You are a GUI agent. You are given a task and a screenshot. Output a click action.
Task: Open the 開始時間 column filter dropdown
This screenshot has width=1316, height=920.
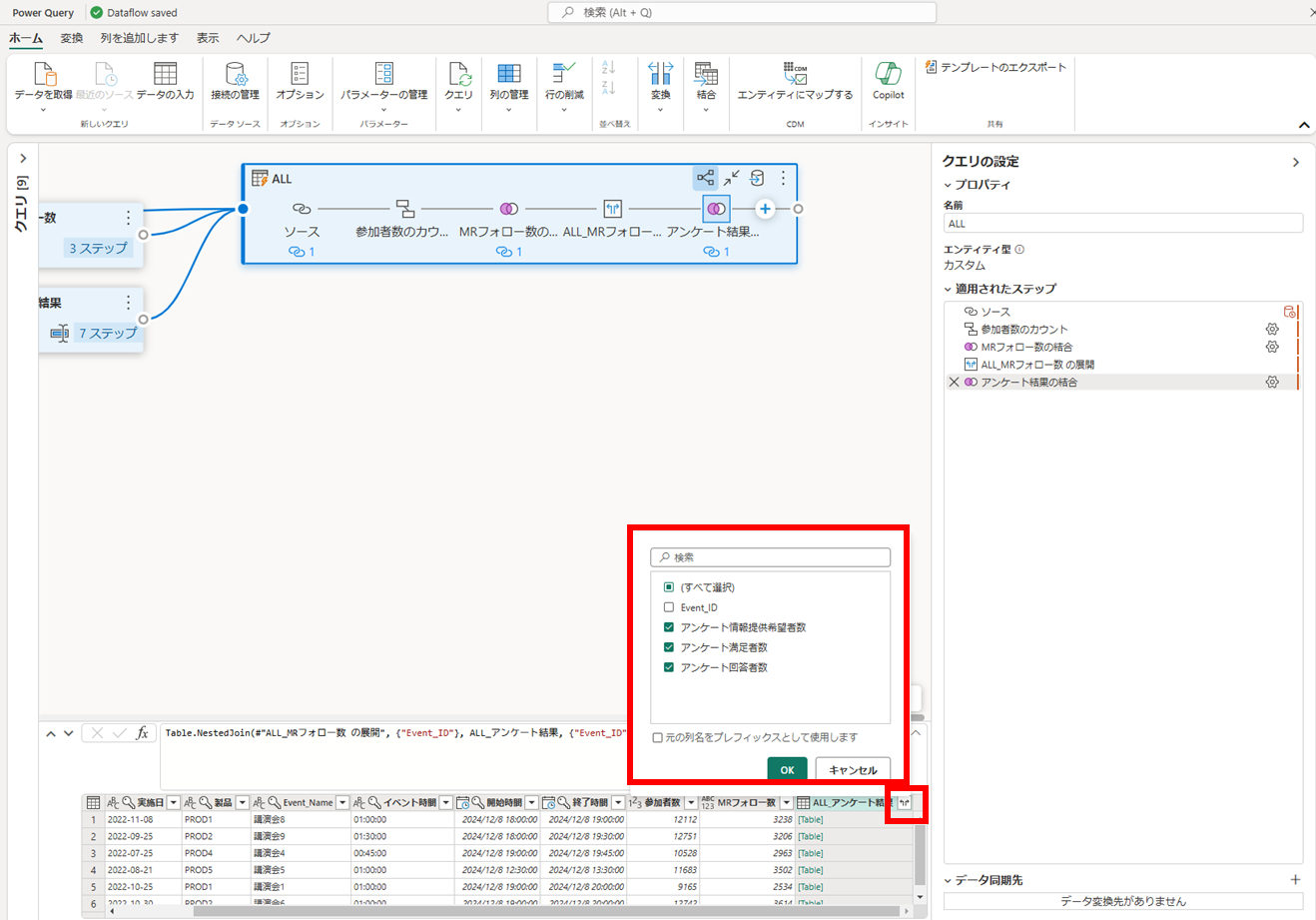532,802
